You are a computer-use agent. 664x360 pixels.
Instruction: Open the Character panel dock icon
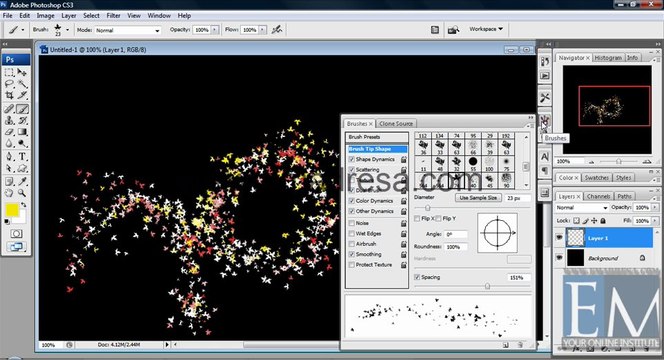545,157
